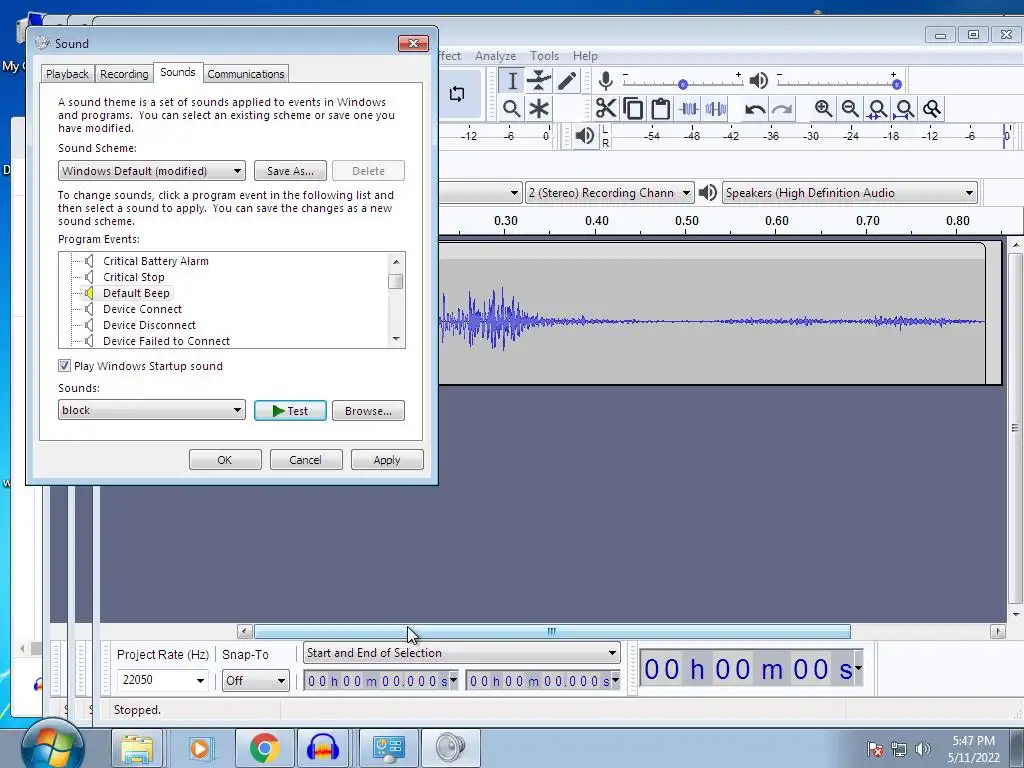Click the speaker icon next to Default Beep
The image size is (1024, 768).
click(x=89, y=293)
